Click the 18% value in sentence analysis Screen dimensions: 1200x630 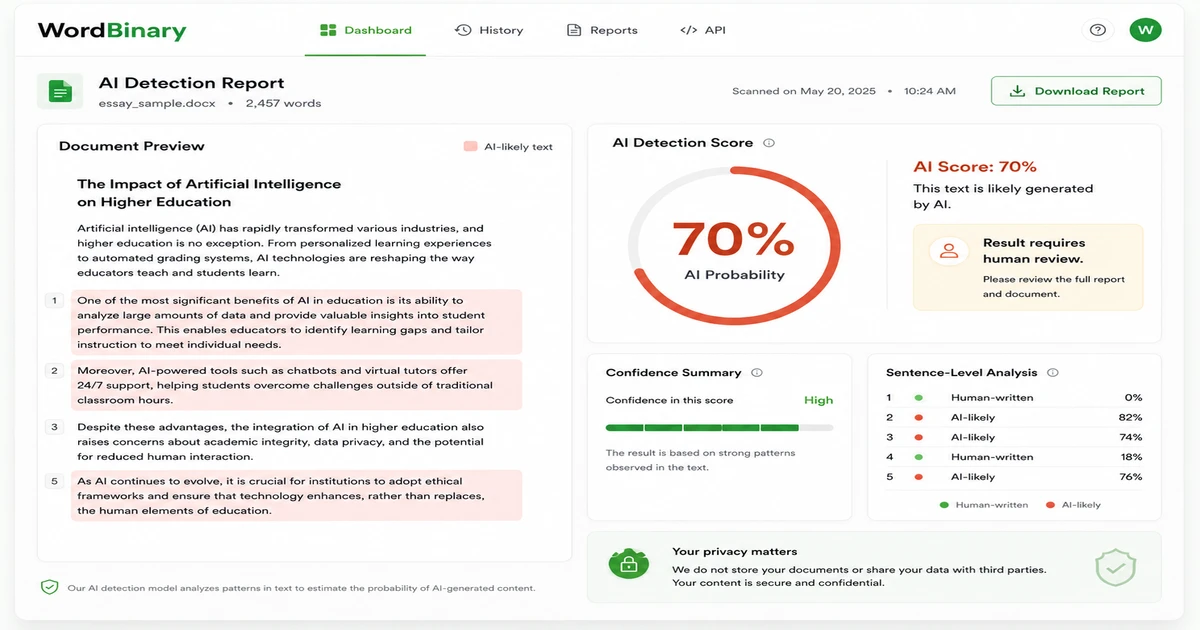point(1131,457)
